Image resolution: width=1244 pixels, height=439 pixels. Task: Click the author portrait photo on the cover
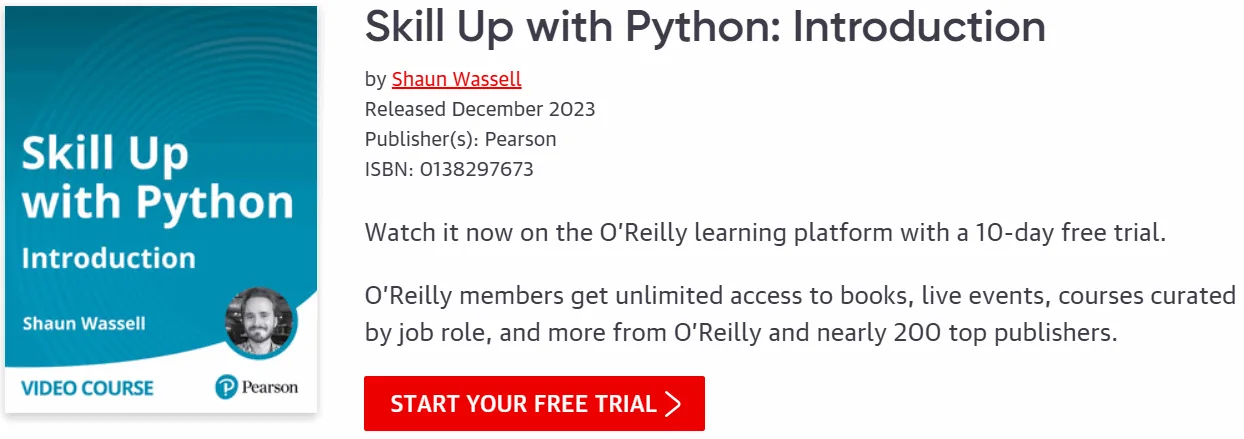point(261,322)
